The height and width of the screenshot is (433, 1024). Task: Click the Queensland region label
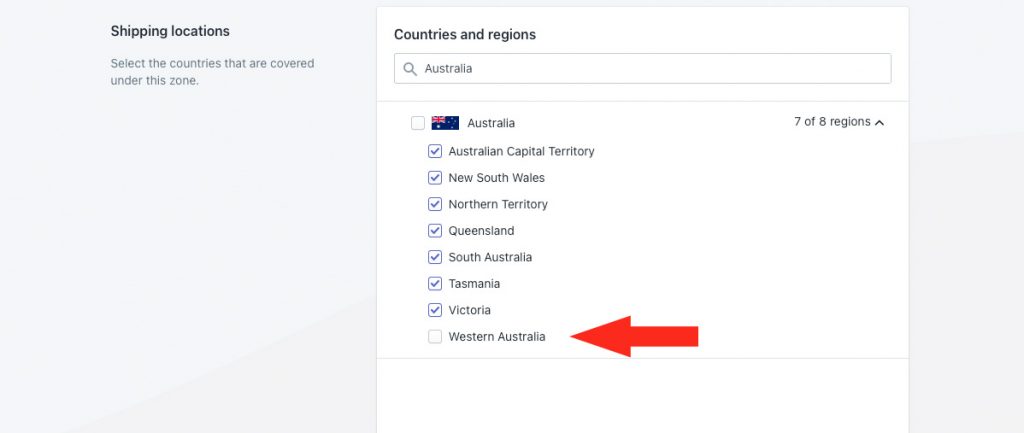coord(481,231)
